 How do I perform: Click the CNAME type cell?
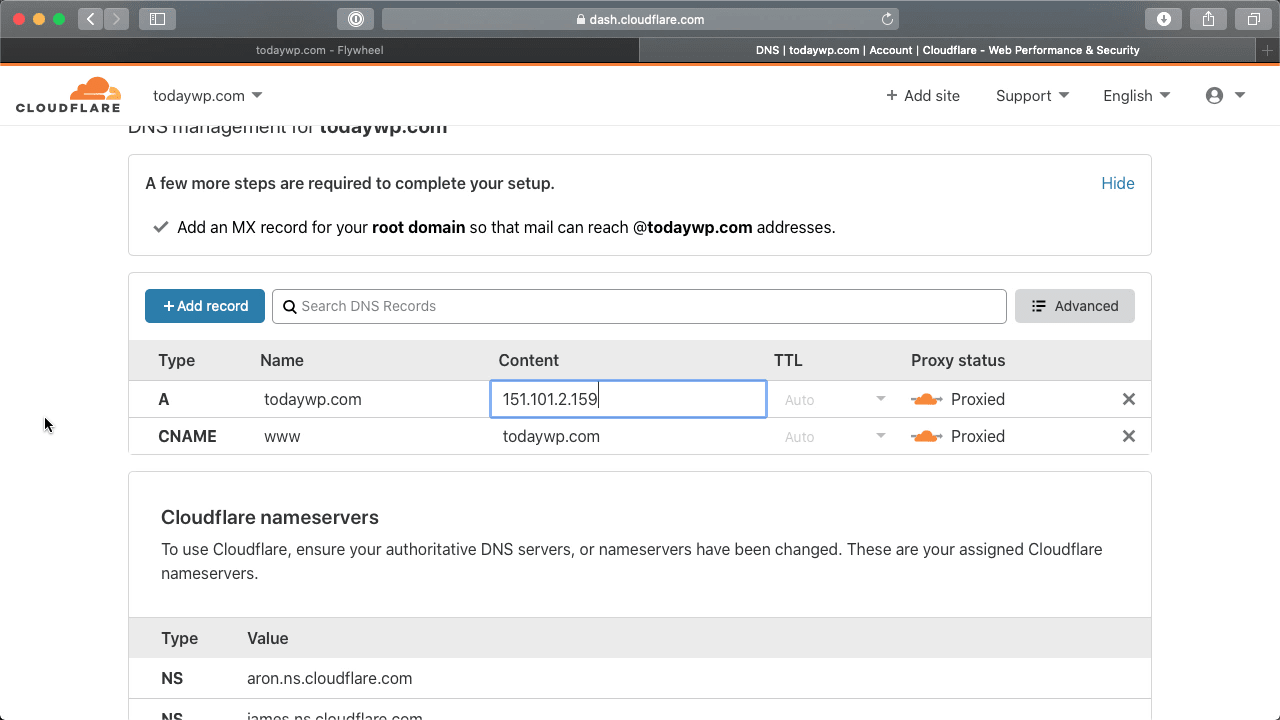click(187, 436)
